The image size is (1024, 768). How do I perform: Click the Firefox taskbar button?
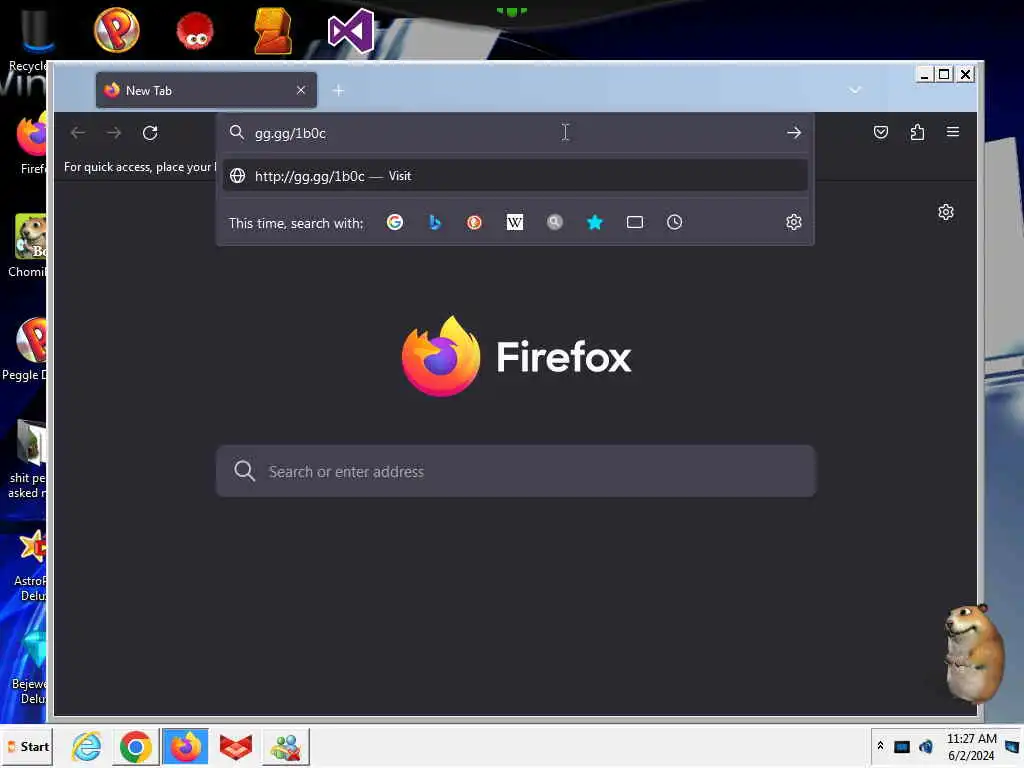coord(185,746)
